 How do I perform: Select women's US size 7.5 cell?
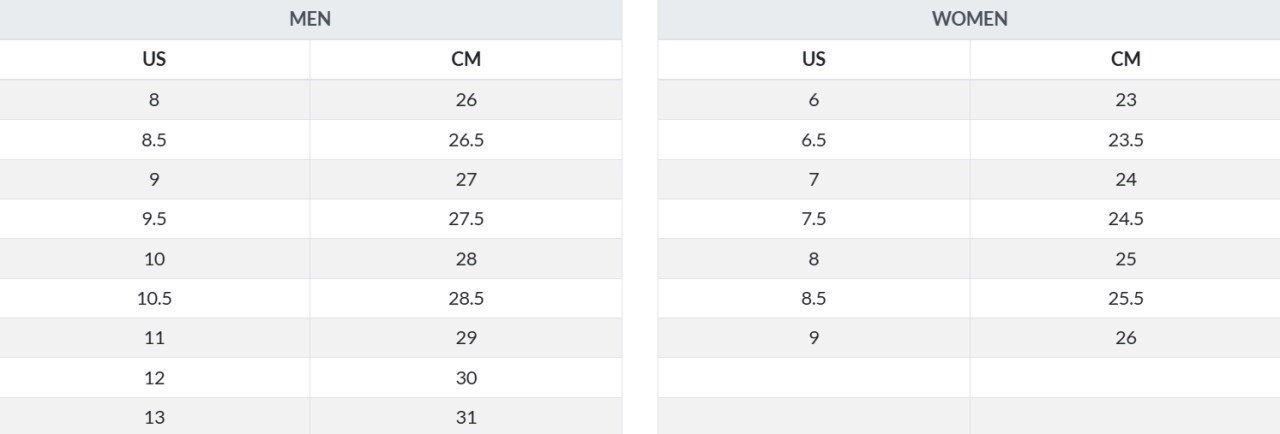(813, 219)
